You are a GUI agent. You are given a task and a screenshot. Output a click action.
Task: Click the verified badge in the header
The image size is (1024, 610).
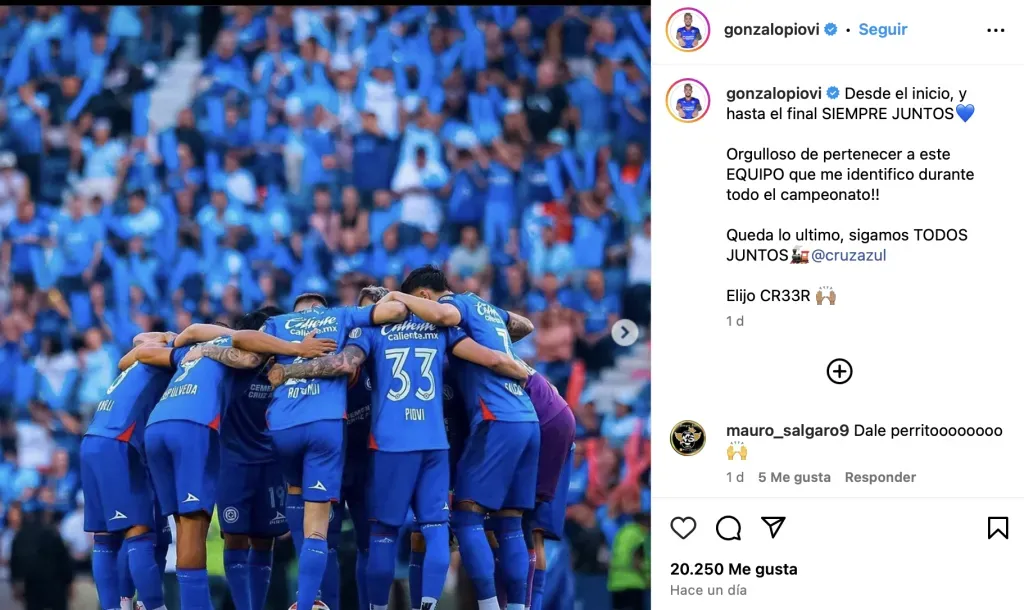(x=831, y=29)
